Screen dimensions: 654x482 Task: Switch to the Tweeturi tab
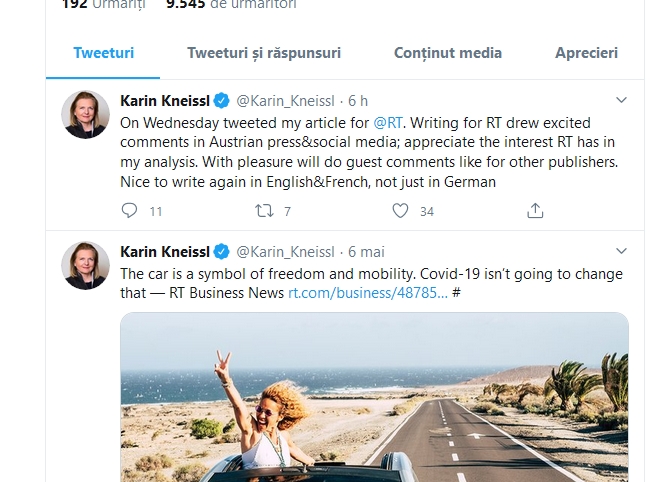point(103,53)
